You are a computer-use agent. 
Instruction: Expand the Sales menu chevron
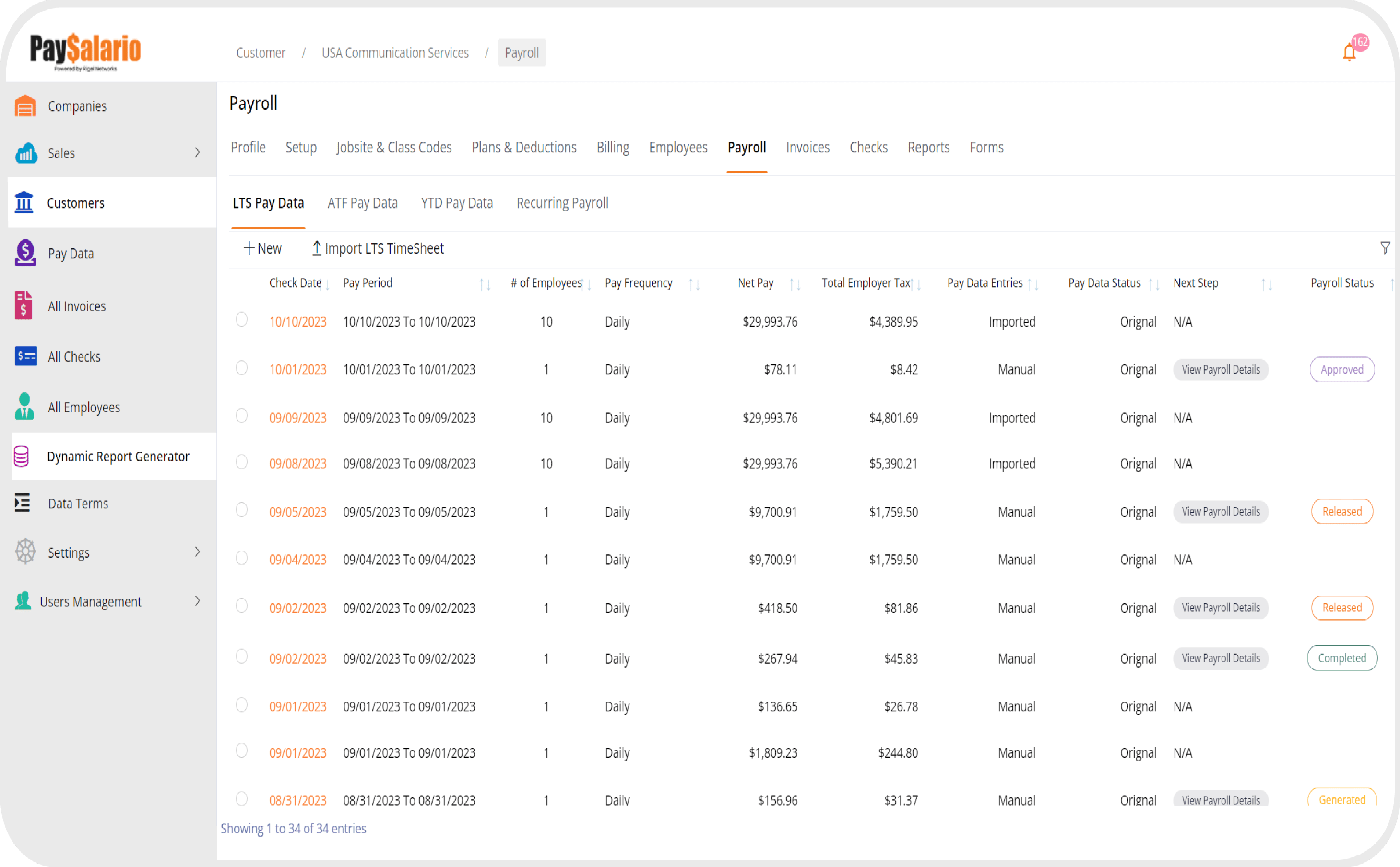197,152
